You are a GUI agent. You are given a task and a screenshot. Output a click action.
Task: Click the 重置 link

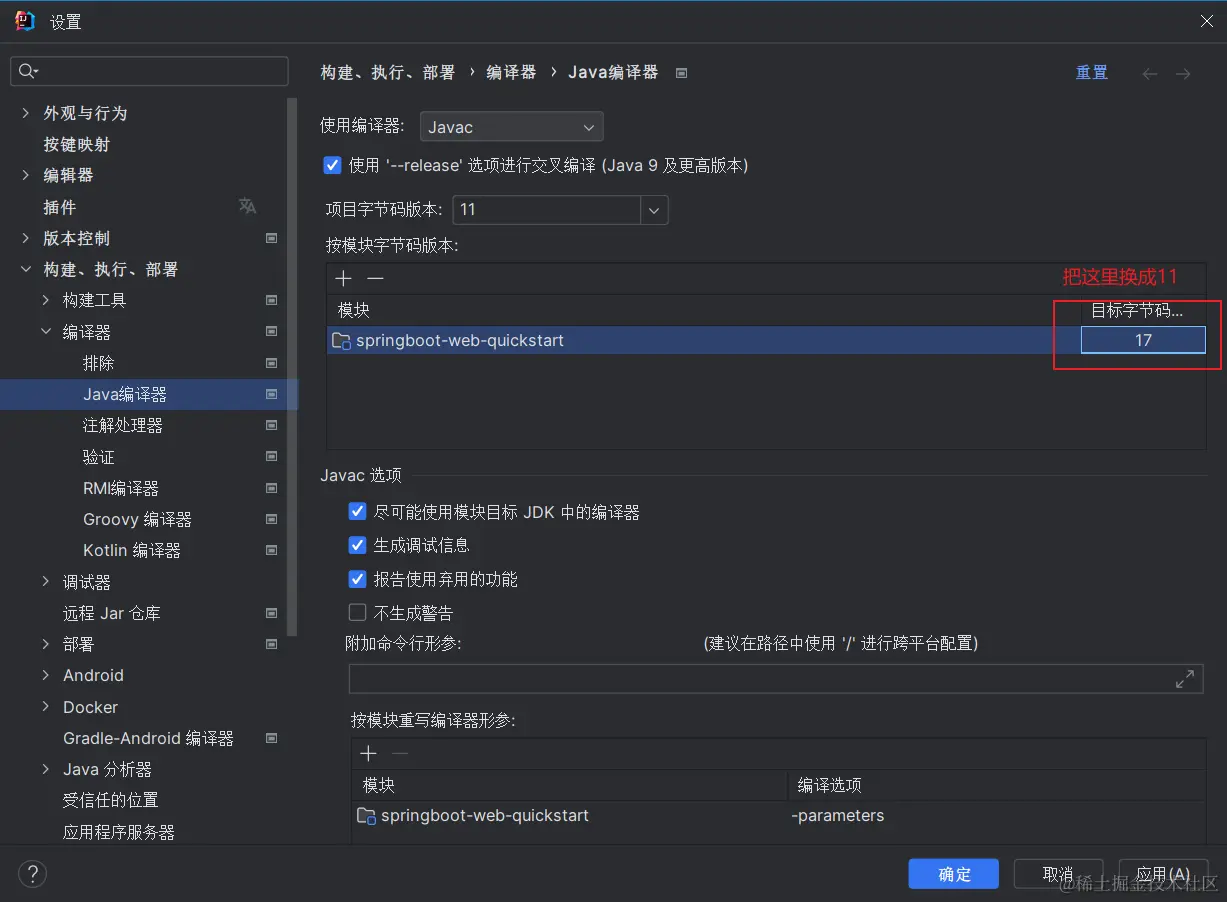point(1091,73)
